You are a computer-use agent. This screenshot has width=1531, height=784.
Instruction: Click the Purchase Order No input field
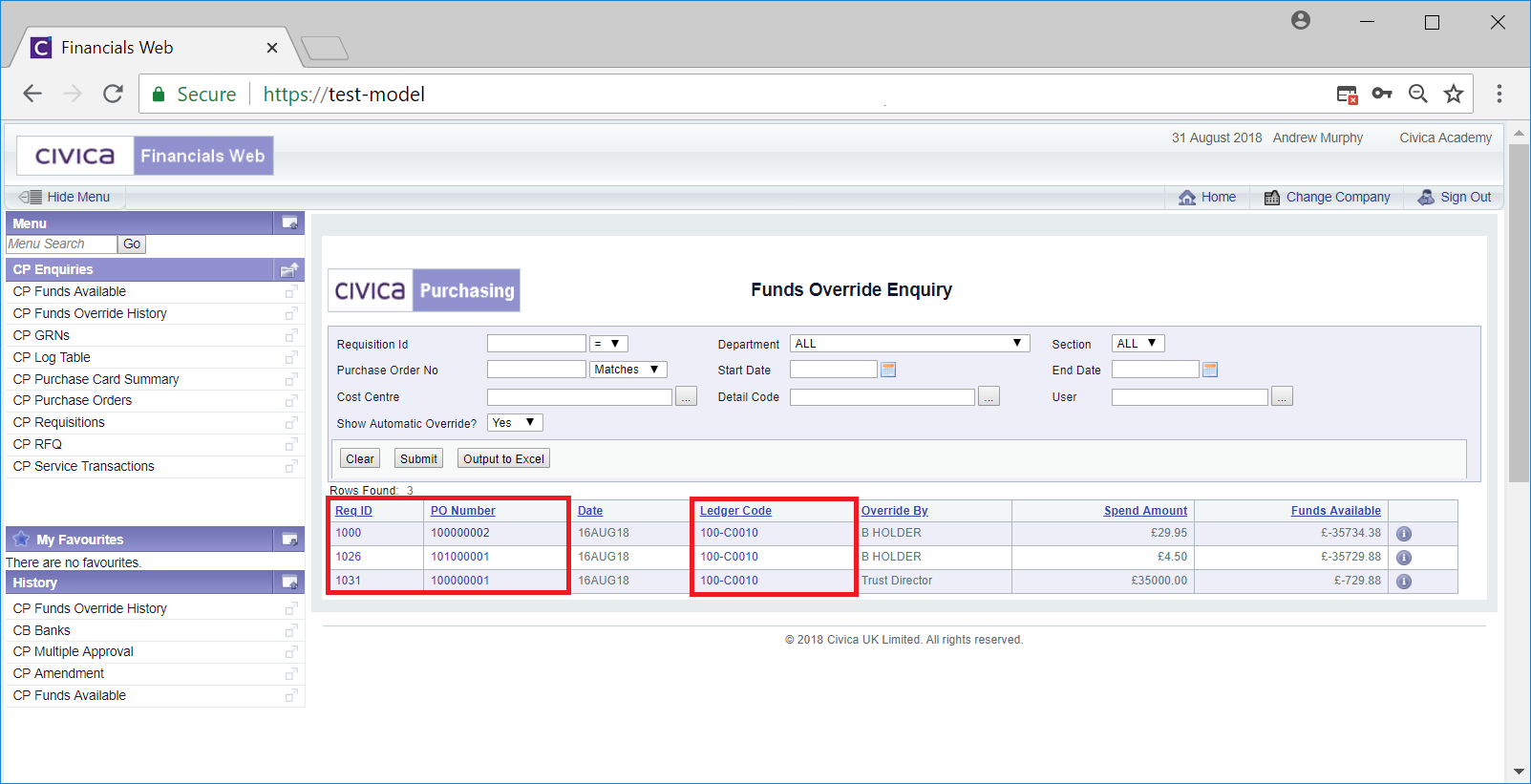point(537,370)
